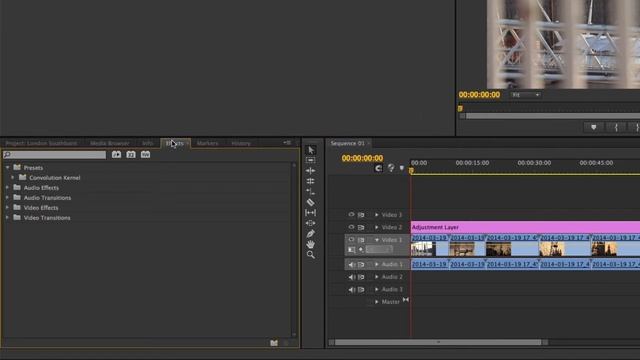Click Program monitor playhead marker
The image size is (640, 360).
(x=460, y=108)
